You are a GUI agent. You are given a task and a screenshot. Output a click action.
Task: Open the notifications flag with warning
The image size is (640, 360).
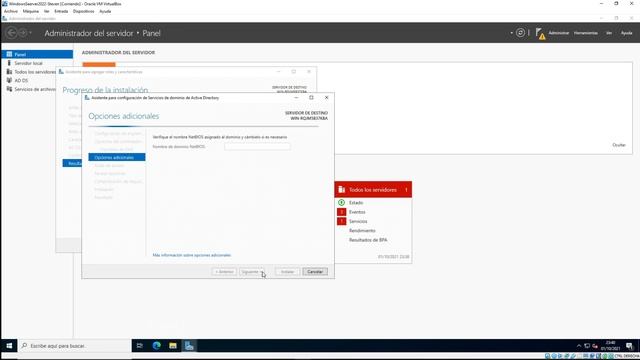tap(540, 33)
